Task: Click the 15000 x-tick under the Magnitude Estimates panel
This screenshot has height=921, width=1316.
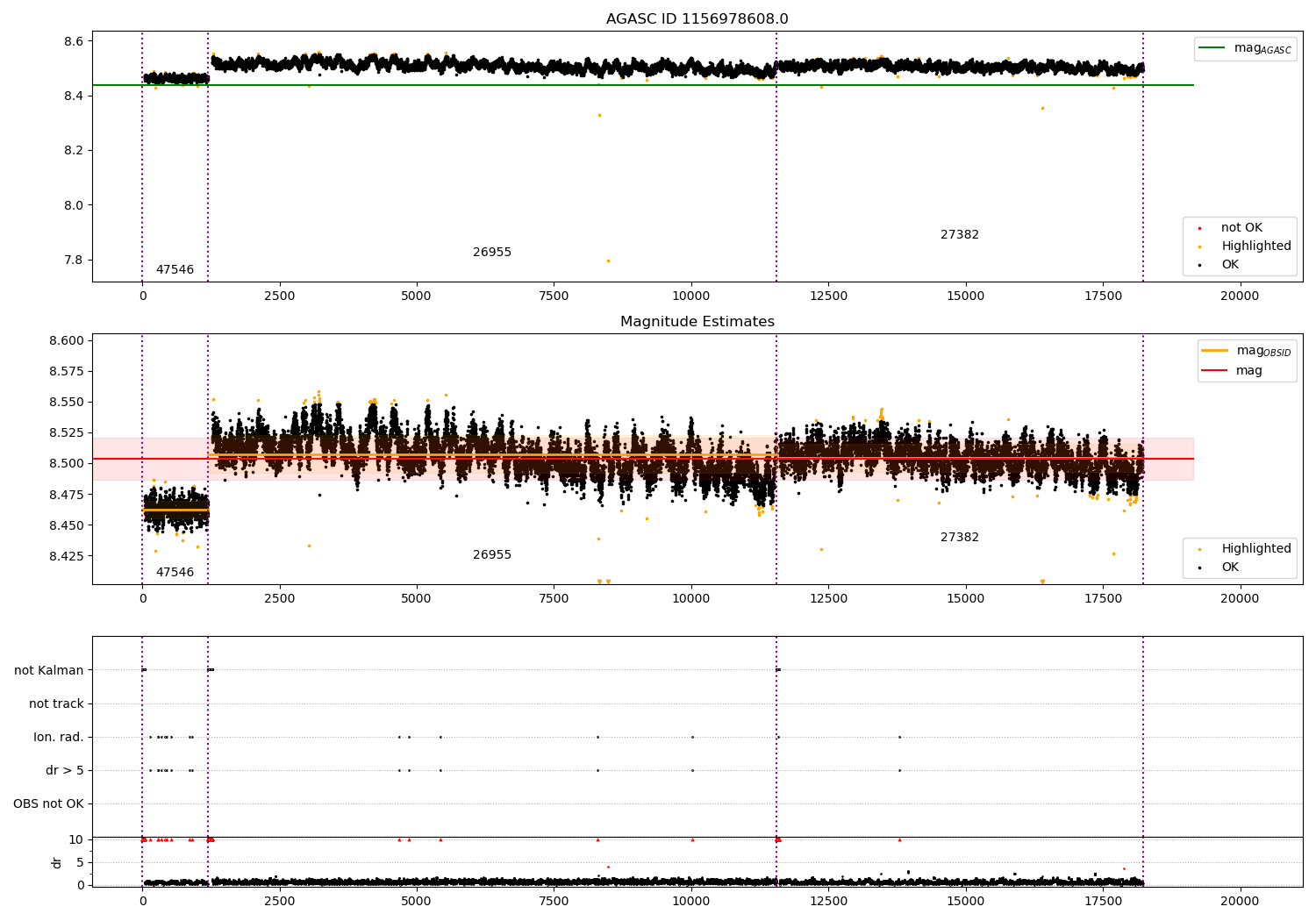Action: pyautogui.click(x=965, y=599)
